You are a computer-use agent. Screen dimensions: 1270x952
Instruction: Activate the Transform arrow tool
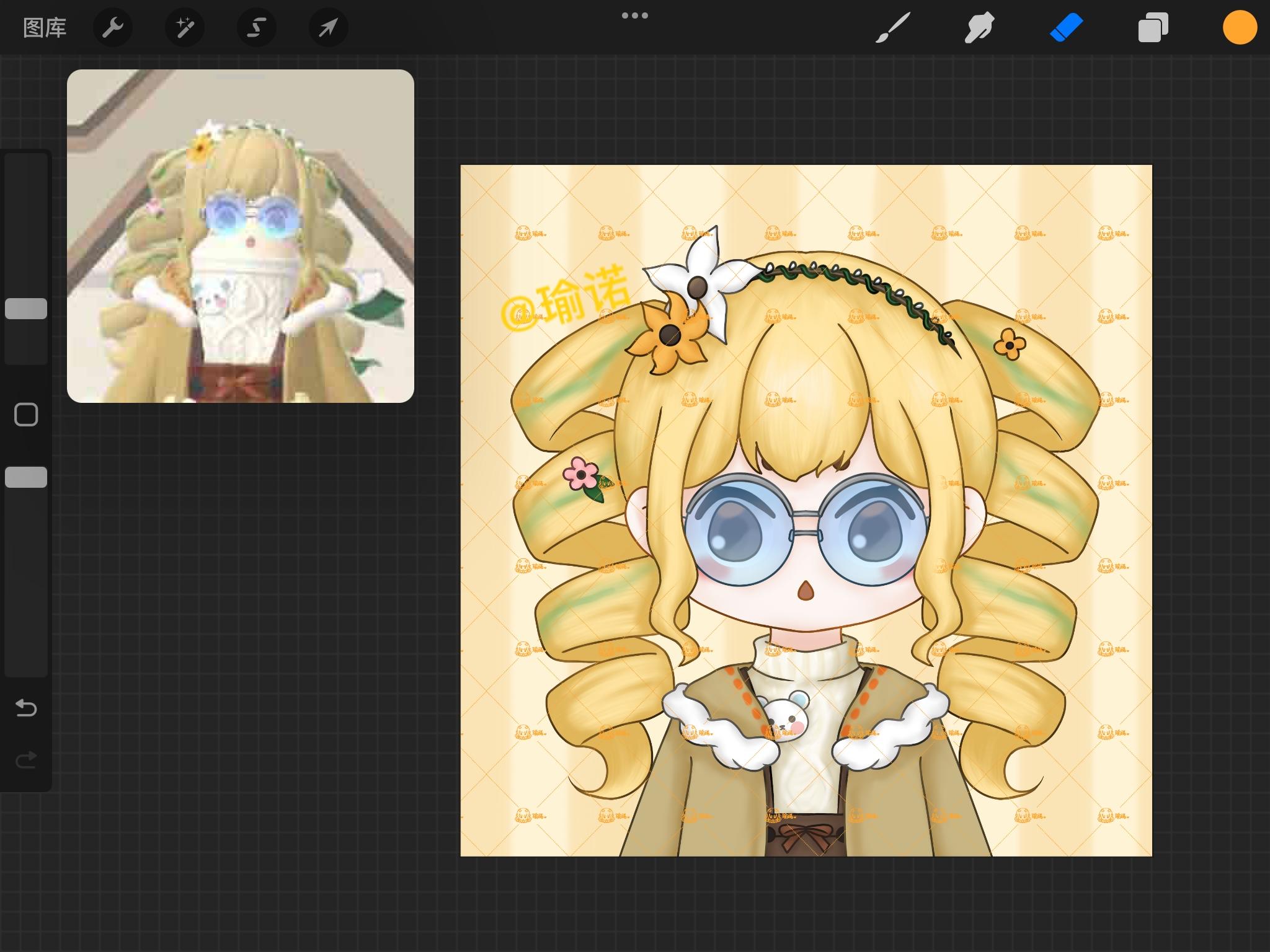[329, 28]
